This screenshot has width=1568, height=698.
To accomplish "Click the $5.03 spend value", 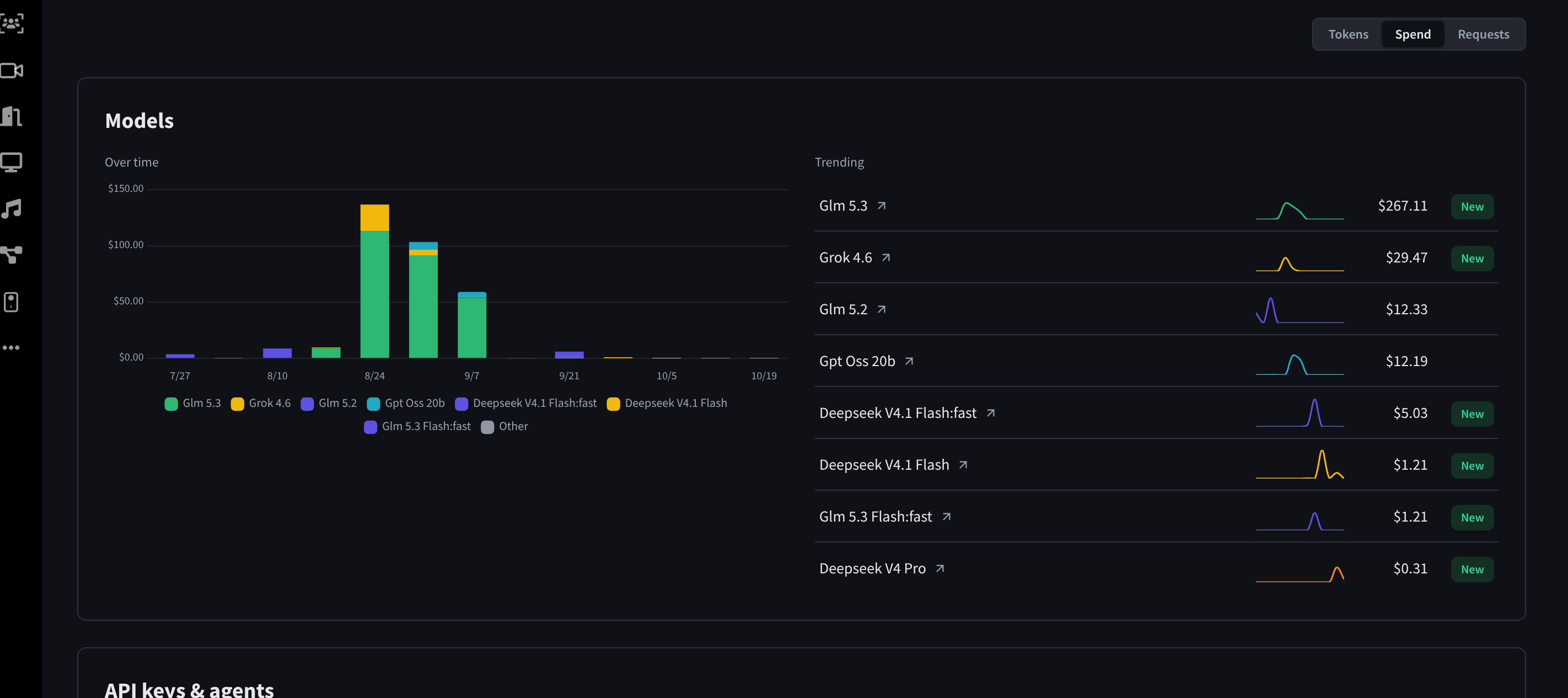I will [x=1410, y=412].
